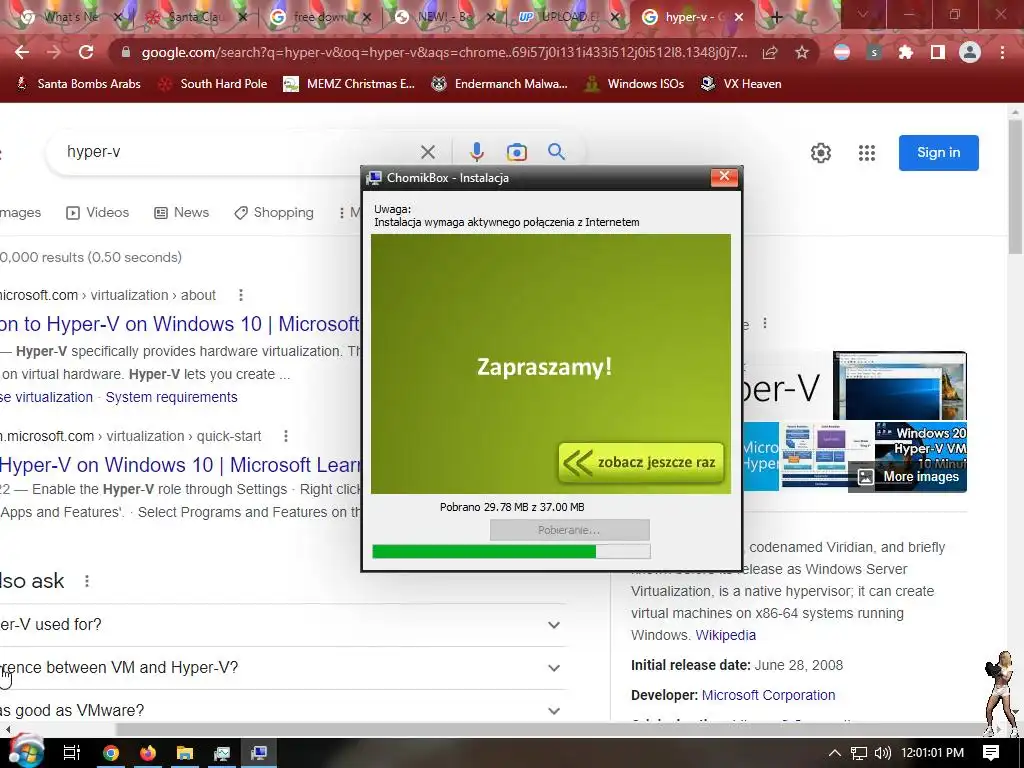This screenshot has width=1024, height=768.
Task: Click the disabled Pobieranie button
Action: click(x=569, y=530)
